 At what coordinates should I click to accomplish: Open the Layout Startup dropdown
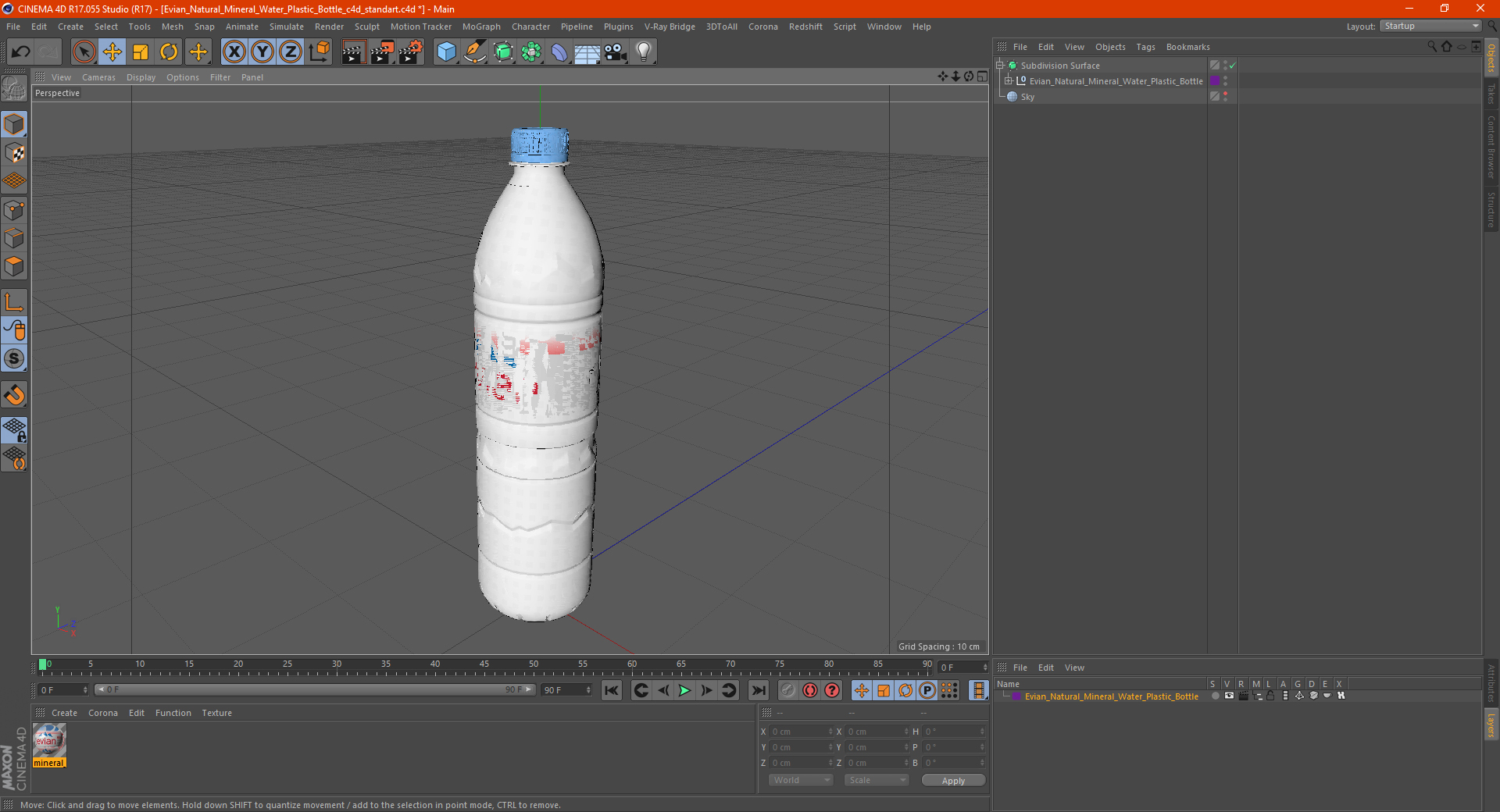click(x=1430, y=26)
